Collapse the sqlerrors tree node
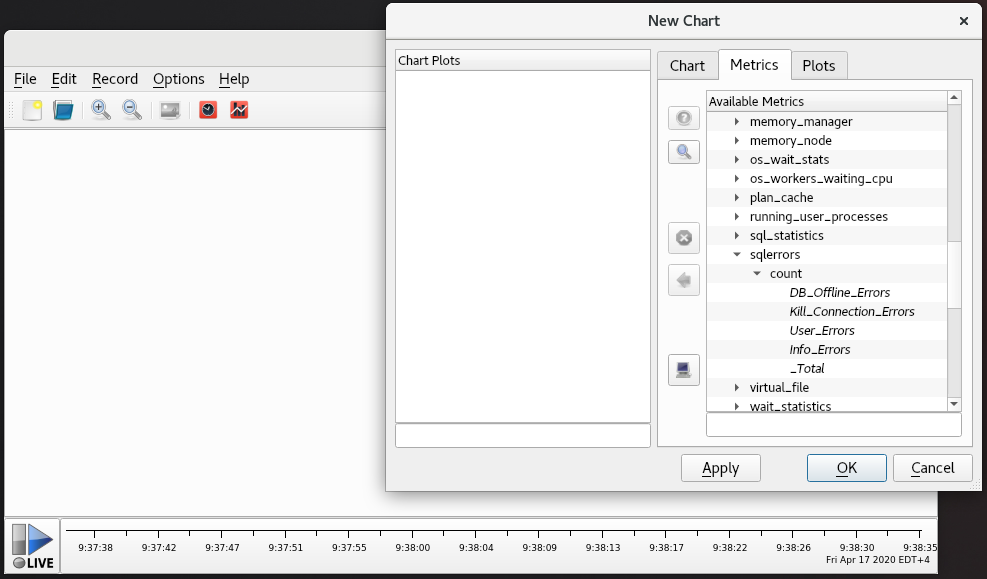 click(737, 255)
